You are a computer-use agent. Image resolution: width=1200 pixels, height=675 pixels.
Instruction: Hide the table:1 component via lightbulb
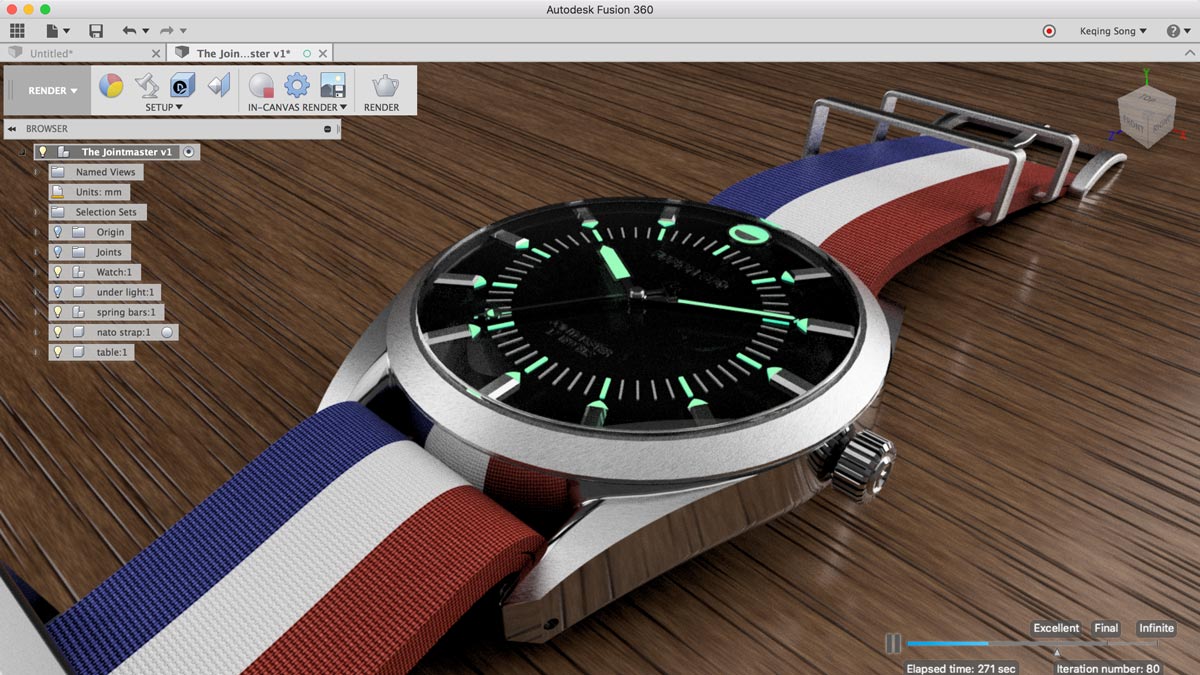point(58,352)
